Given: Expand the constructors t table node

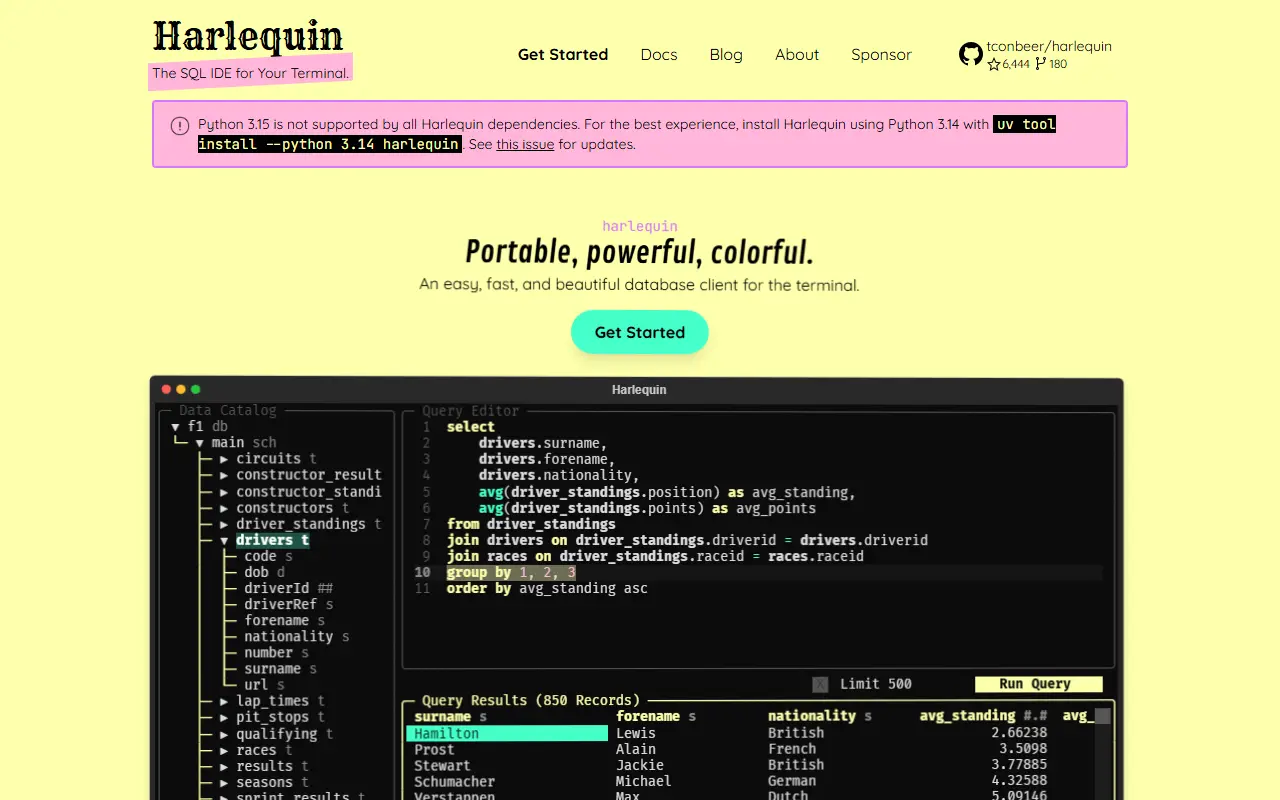Looking at the screenshot, I should pyautogui.click(x=224, y=508).
